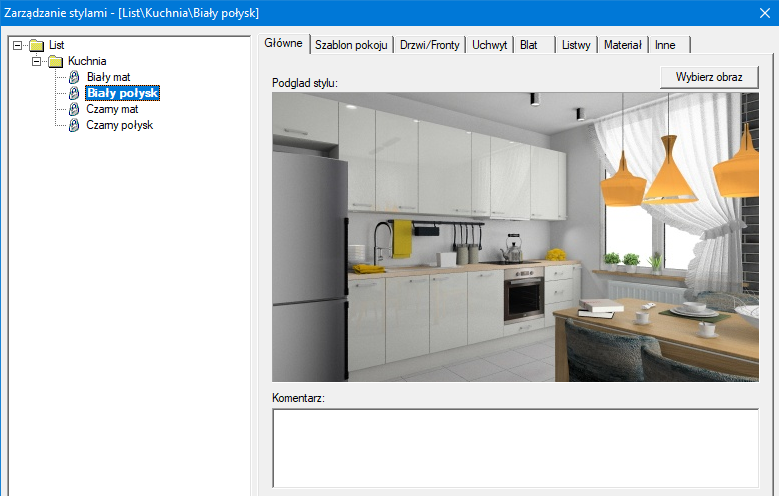This screenshot has height=496, width=779.
Task: Click the Kuchnia folder icon
Action: (x=55, y=61)
